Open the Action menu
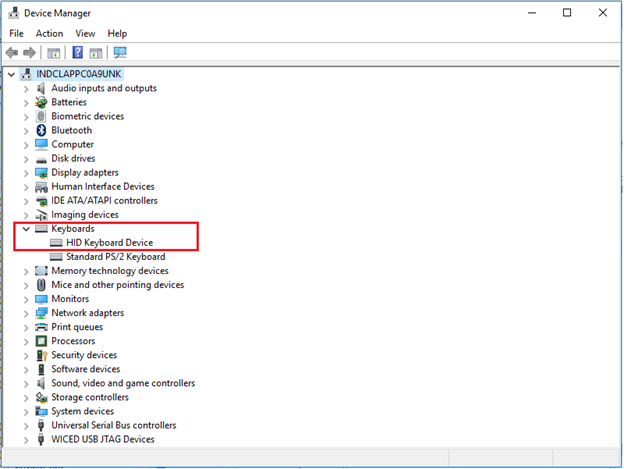The height and width of the screenshot is (469, 624). click(x=49, y=33)
